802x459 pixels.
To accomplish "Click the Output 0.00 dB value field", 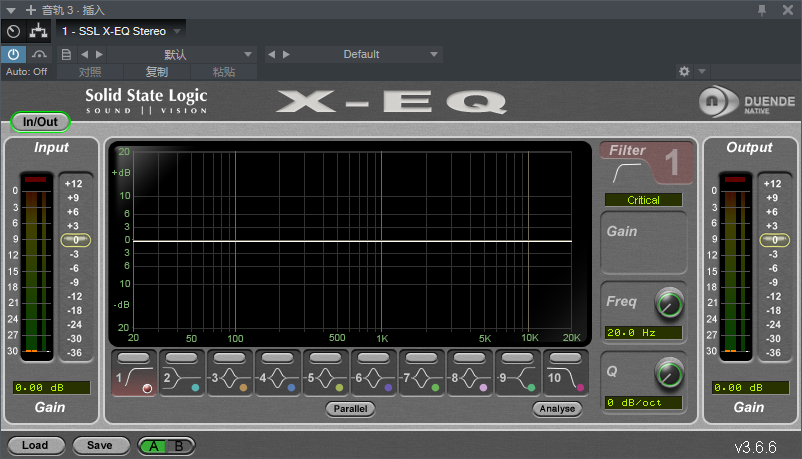I will pos(750,387).
